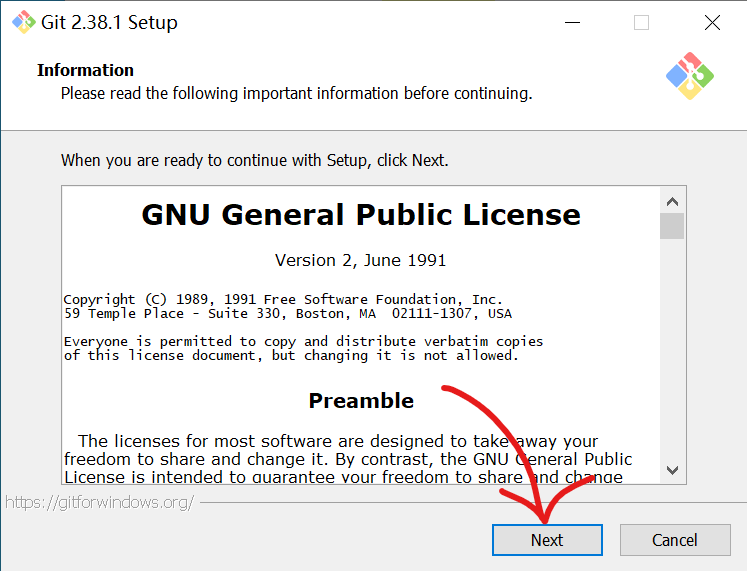747x571 pixels.
Task: Click the "Version 2, June 1991" line
Action: [360, 260]
